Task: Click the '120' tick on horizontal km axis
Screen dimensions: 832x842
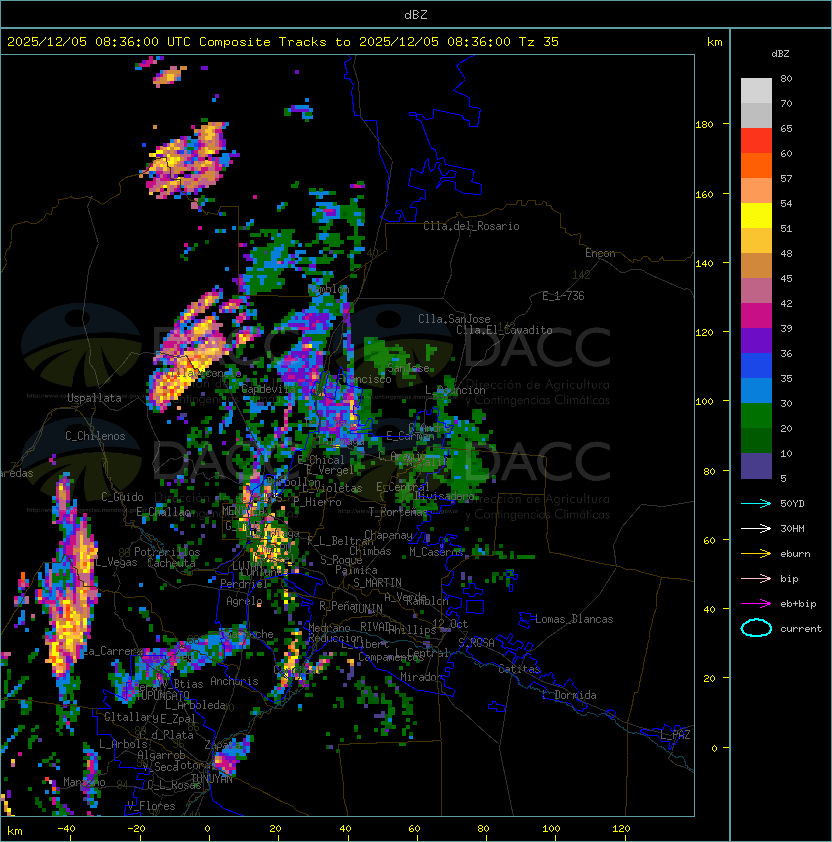Action: coord(621,829)
